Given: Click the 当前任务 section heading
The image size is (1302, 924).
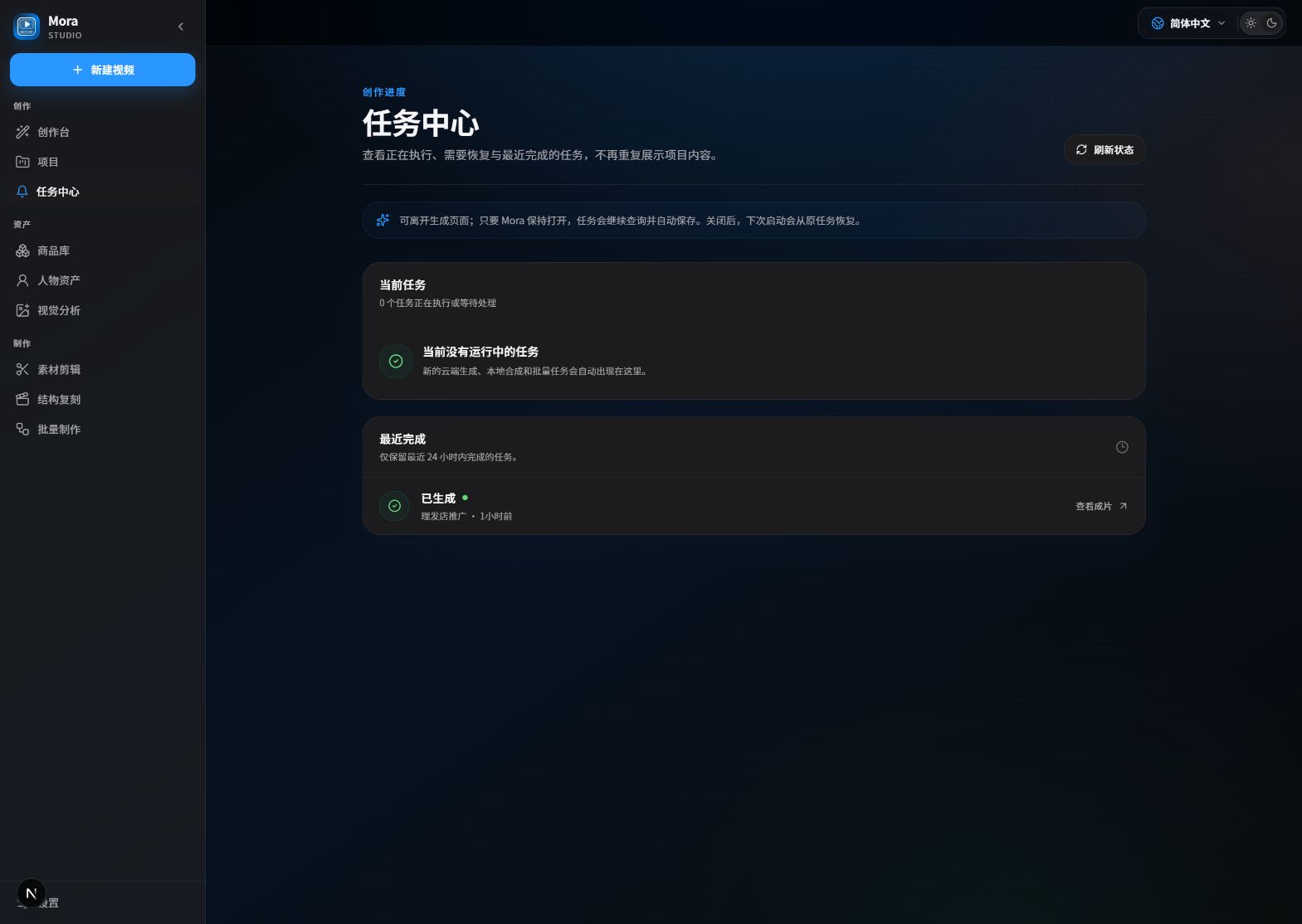Looking at the screenshot, I should tap(402, 284).
